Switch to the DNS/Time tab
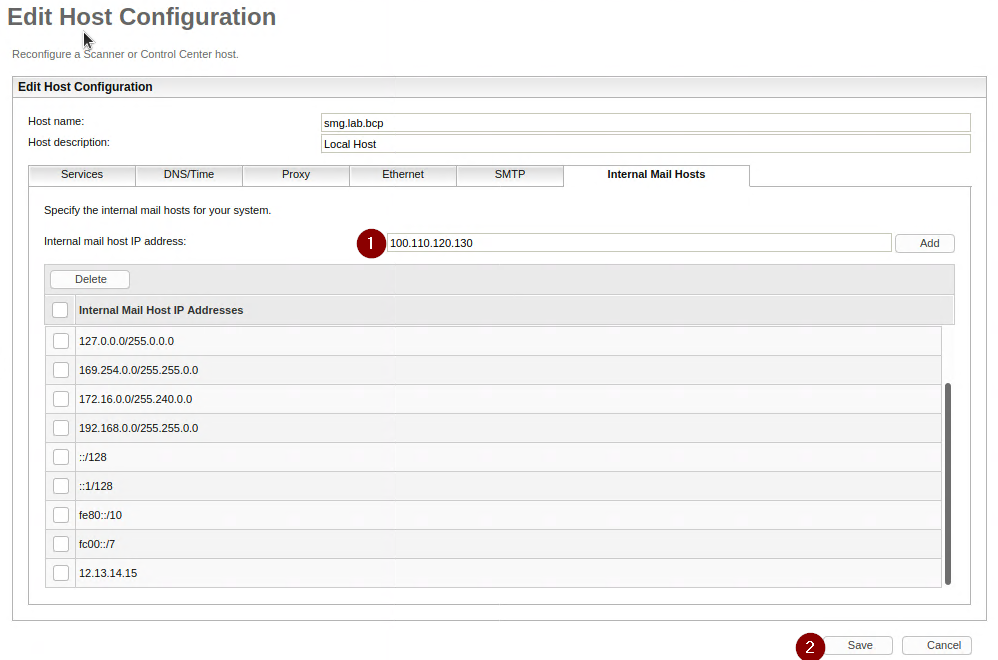This screenshot has height=660, width=998. coord(189,175)
